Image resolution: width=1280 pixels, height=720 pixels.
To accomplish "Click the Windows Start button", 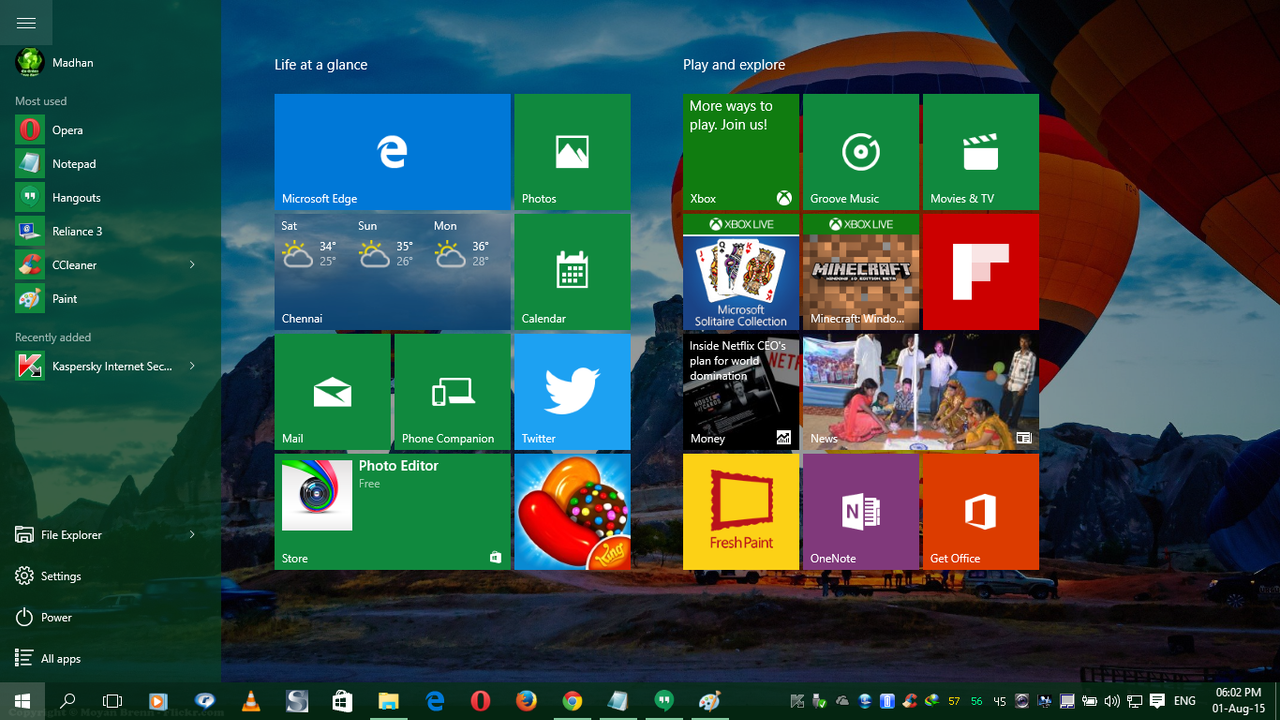I will pos(22,701).
